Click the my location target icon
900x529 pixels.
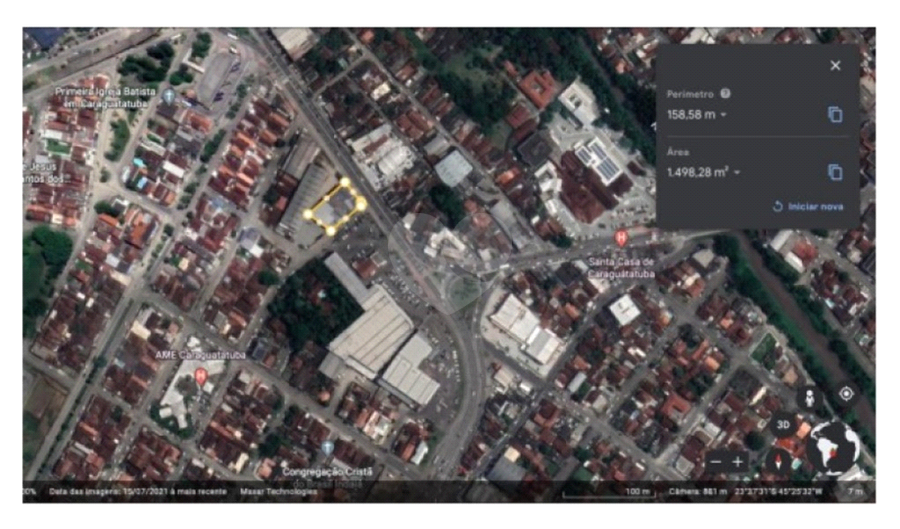pos(846,393)
